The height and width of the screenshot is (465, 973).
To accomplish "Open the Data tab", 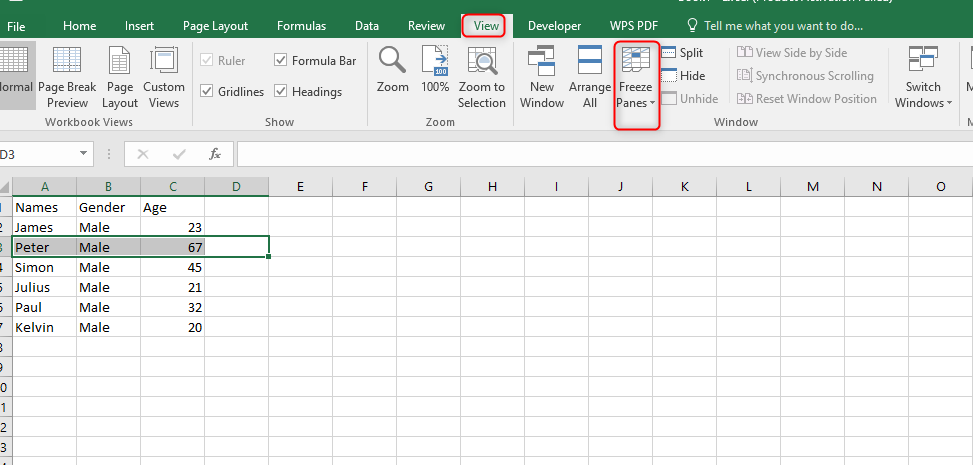I will [367, 26].
